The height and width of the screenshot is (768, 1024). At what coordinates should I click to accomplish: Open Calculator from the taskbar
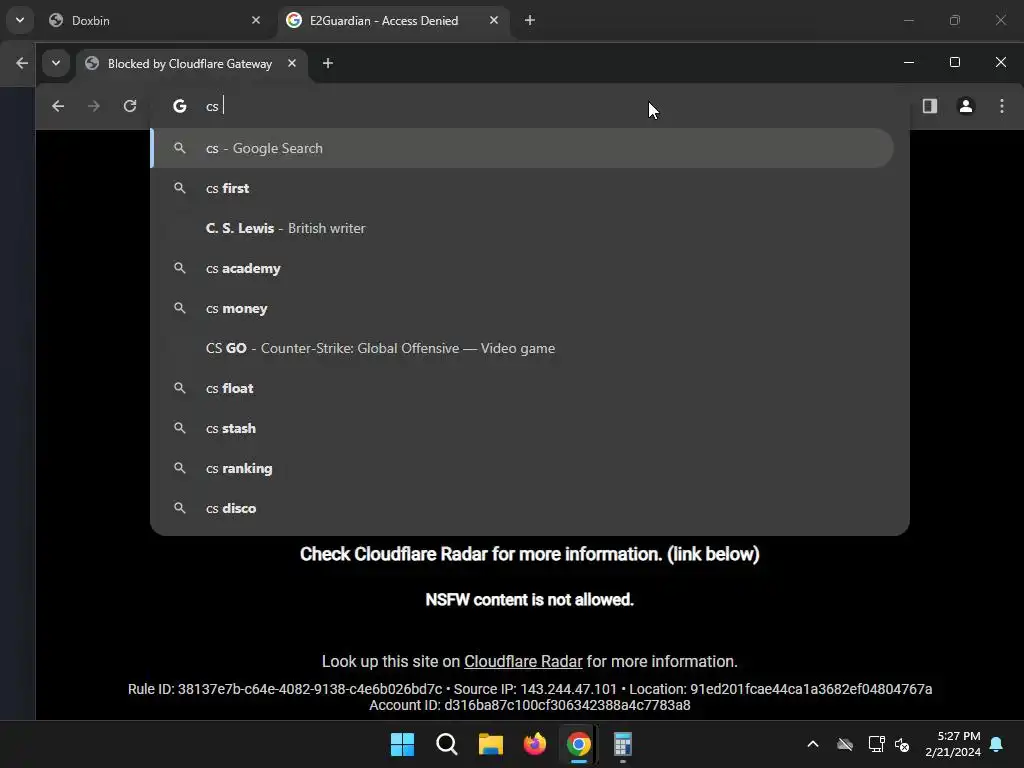(623, 744)
